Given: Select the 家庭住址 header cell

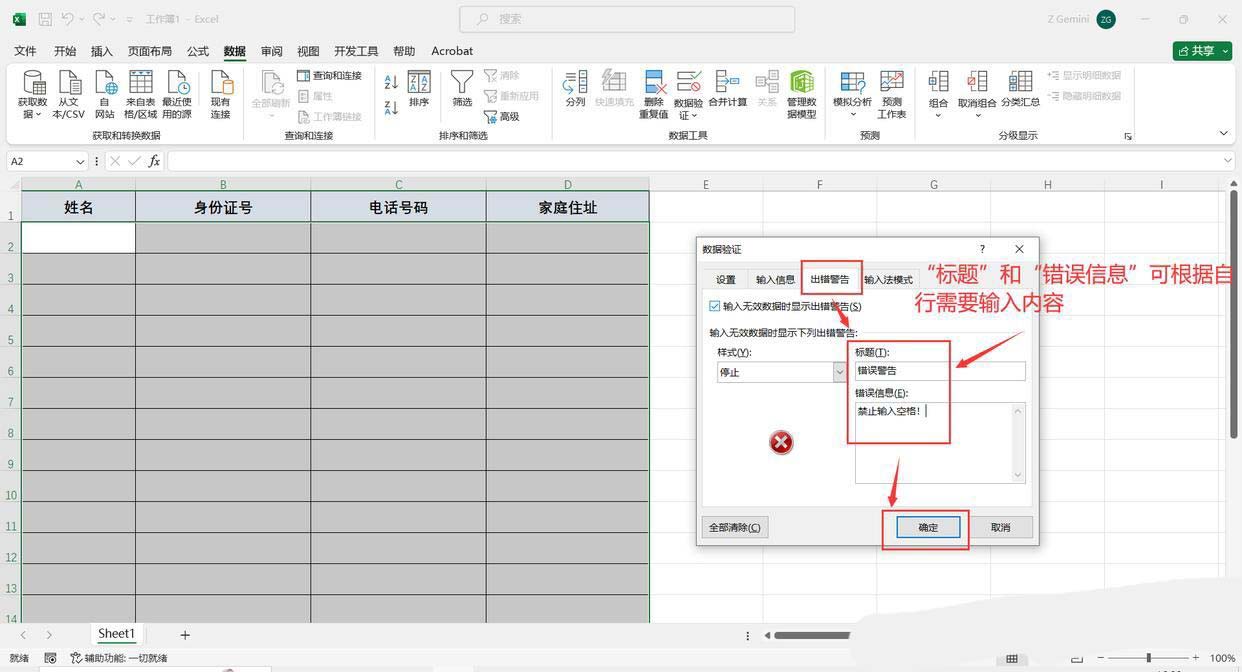Looking at the screenshot, I should [x=568, y=207].
